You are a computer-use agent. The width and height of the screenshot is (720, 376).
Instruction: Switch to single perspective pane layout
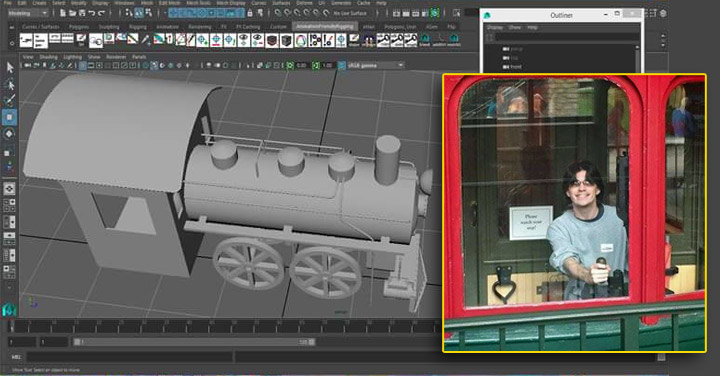tap(9, 188)
